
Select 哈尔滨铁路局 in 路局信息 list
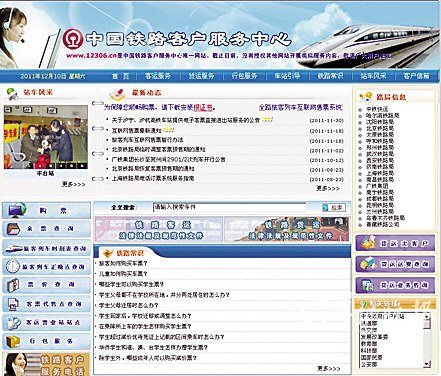point(382,115)
